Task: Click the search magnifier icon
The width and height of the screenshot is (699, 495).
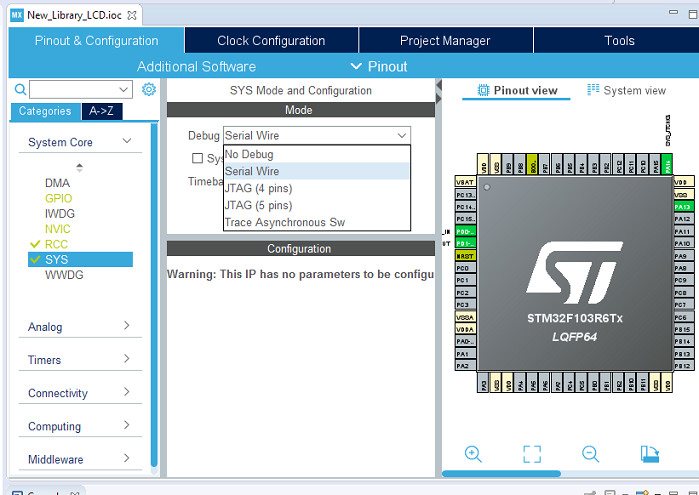Action: (x=20, y=89)
